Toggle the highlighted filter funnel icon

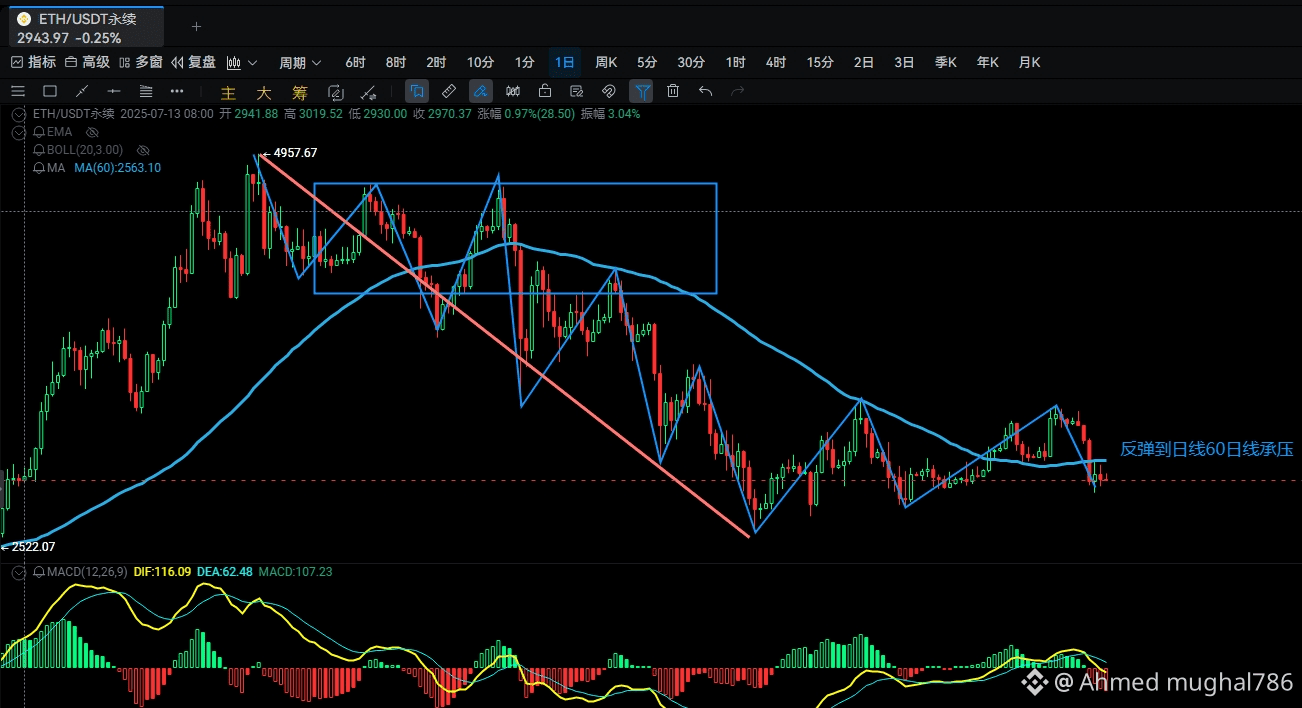[641, 91]
